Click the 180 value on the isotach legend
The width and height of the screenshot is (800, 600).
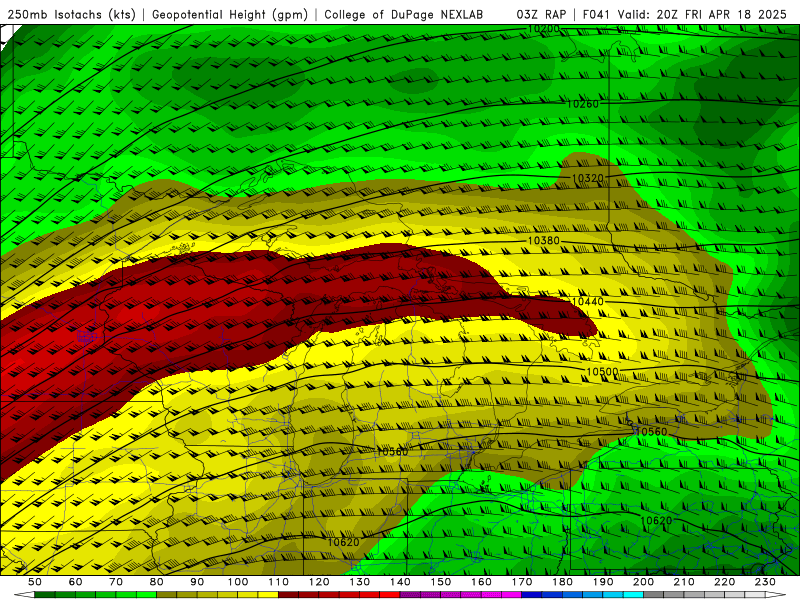562,582
